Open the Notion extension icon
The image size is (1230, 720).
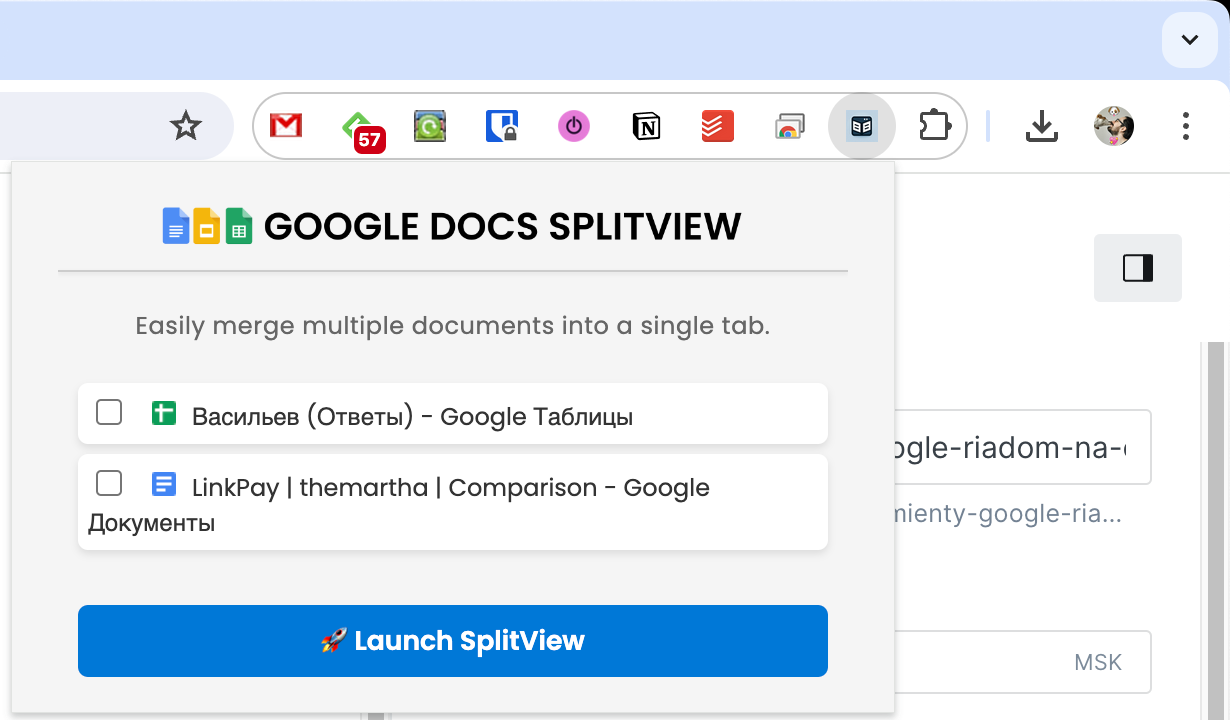[x=646, y=126]
